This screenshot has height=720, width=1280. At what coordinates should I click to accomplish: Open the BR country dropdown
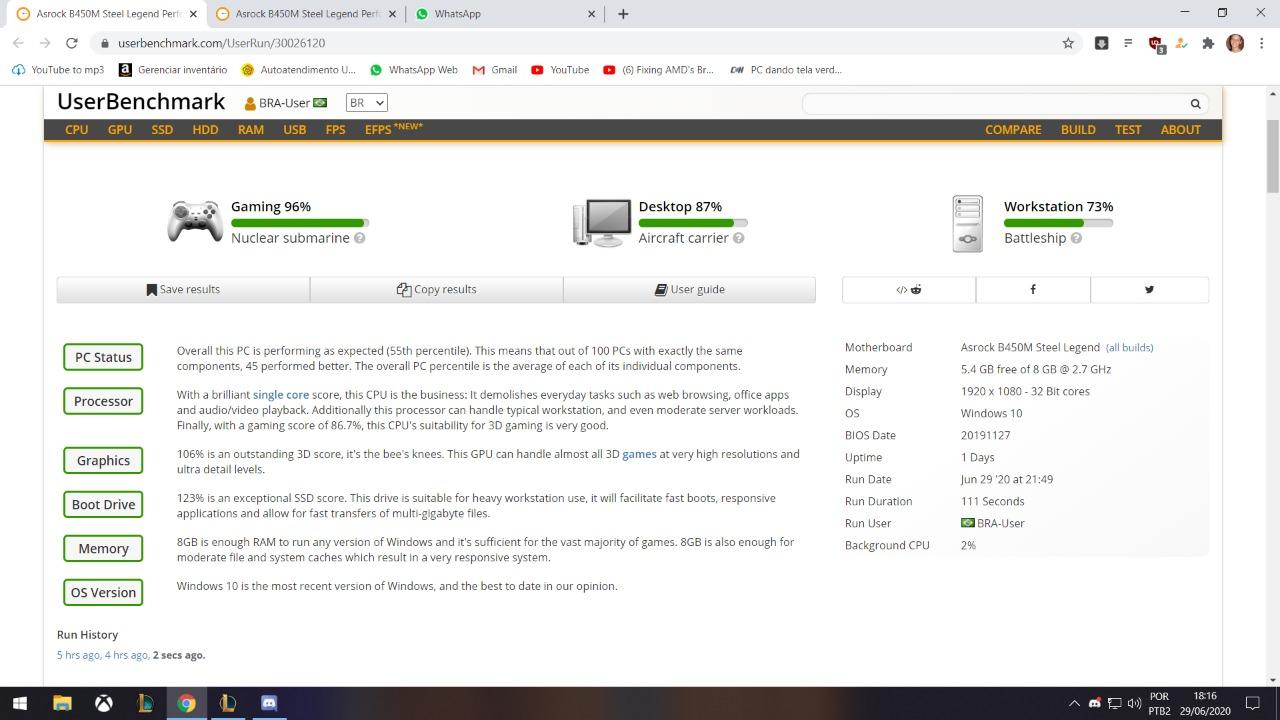coord(366,103)
